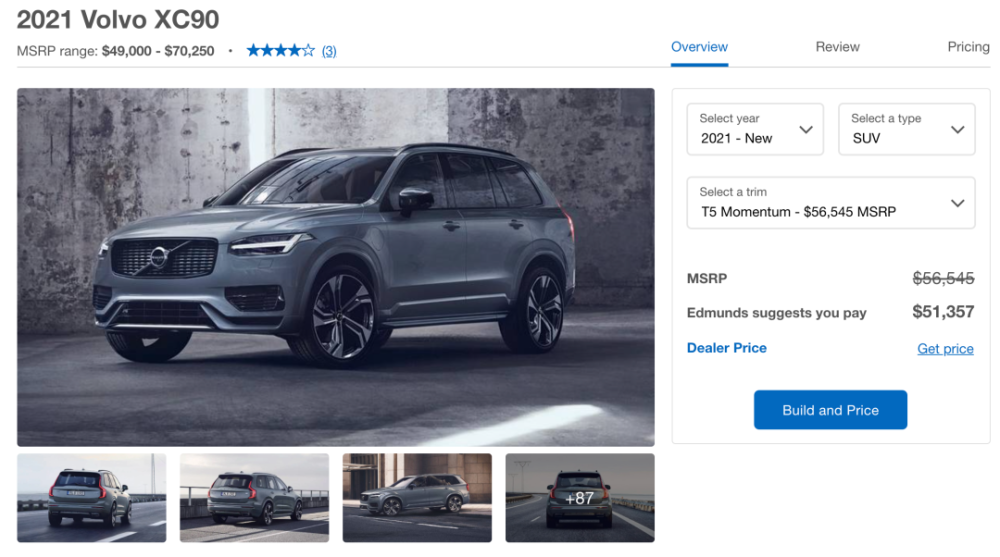Image resolution: width=1000 pixels, height=557 pixels.
Task: Open the Select a type dropdown
Action: tap(906, 129)
